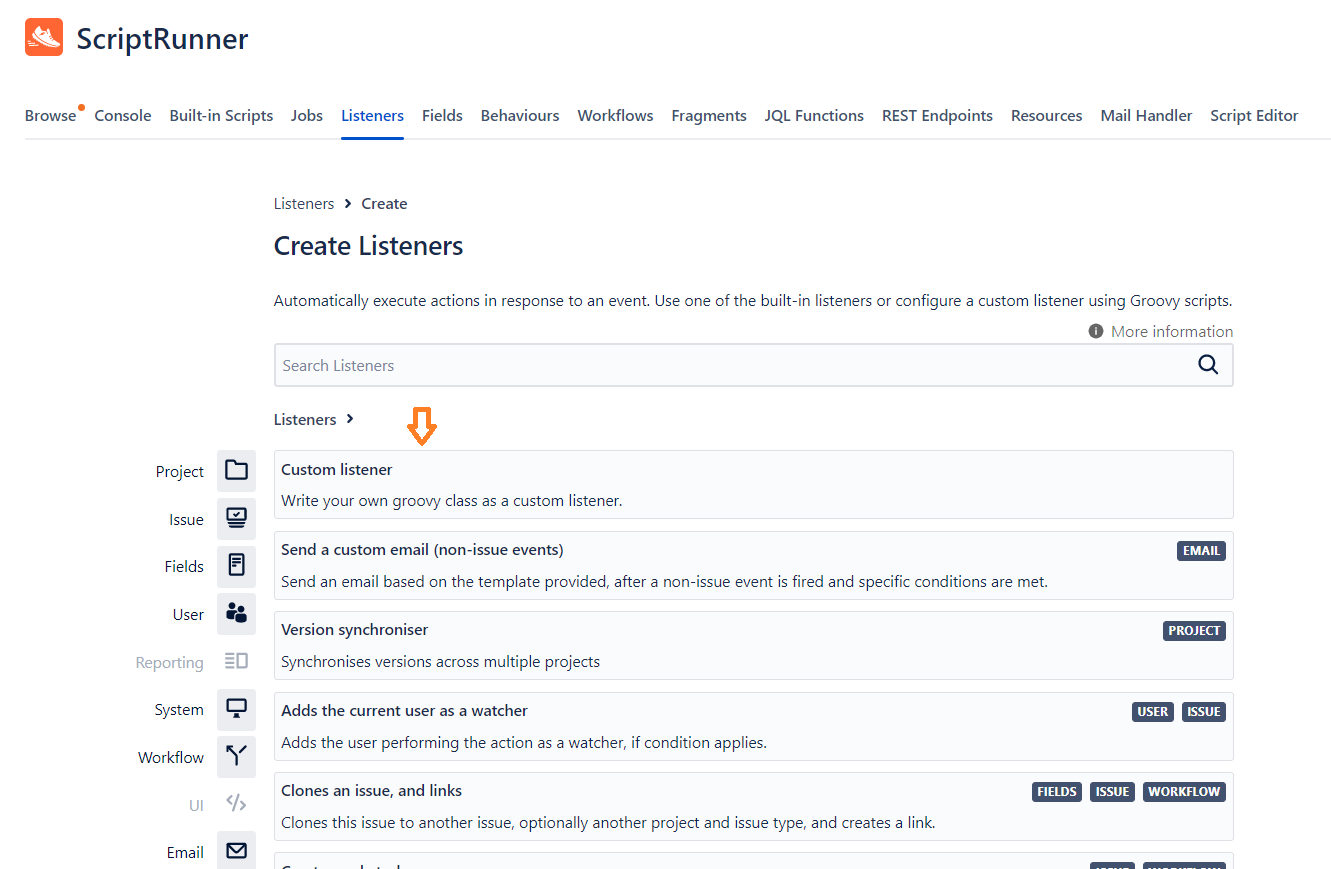Go to the JQL Functions tab
This screenshot has width=1331, height=869.
(814, 116)
